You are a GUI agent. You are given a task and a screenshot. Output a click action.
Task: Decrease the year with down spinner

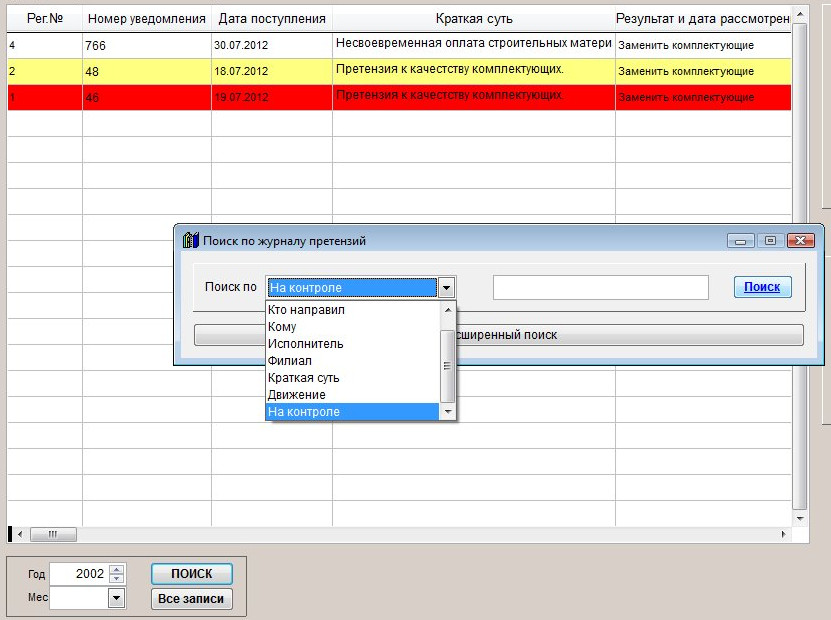117,579
